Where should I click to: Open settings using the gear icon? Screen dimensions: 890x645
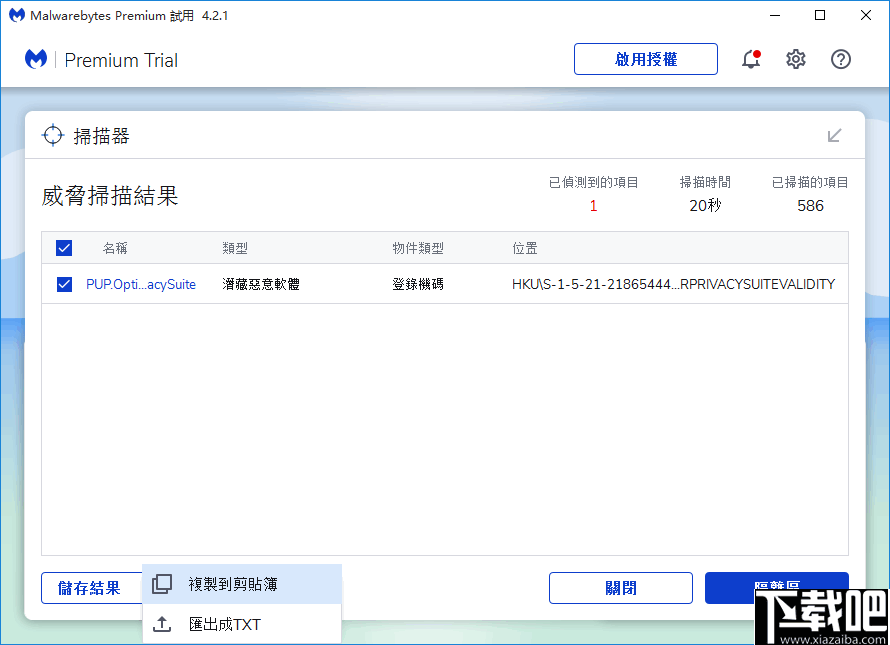pyautogui.click(x=795, y=59)
